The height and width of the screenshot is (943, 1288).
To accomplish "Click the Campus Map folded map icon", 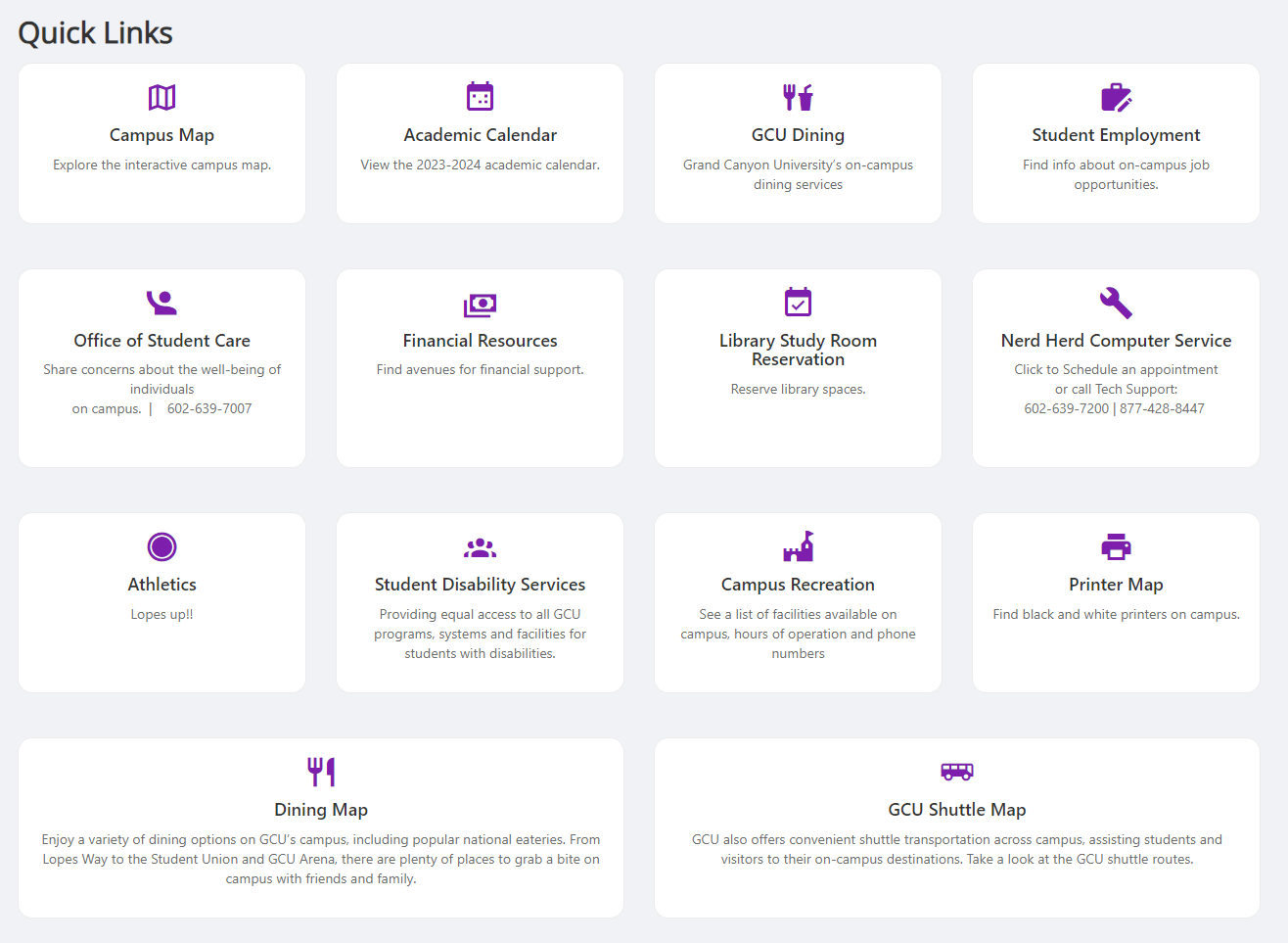I will (161, 97).
